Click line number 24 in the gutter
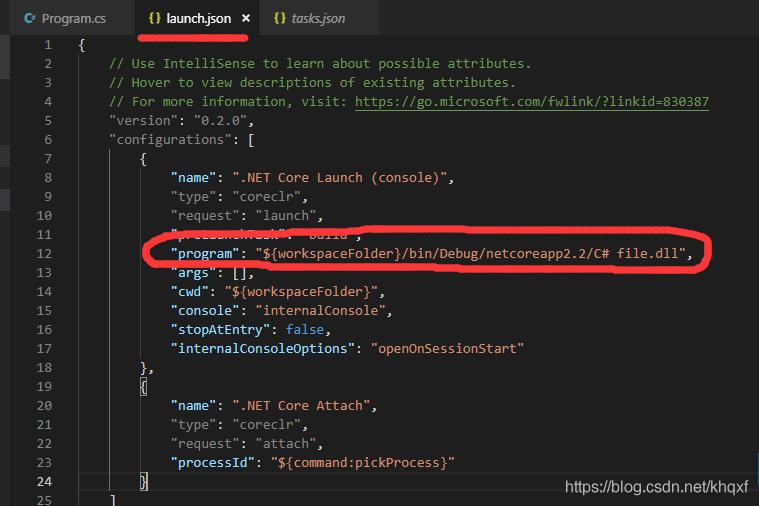 point(44,482)
